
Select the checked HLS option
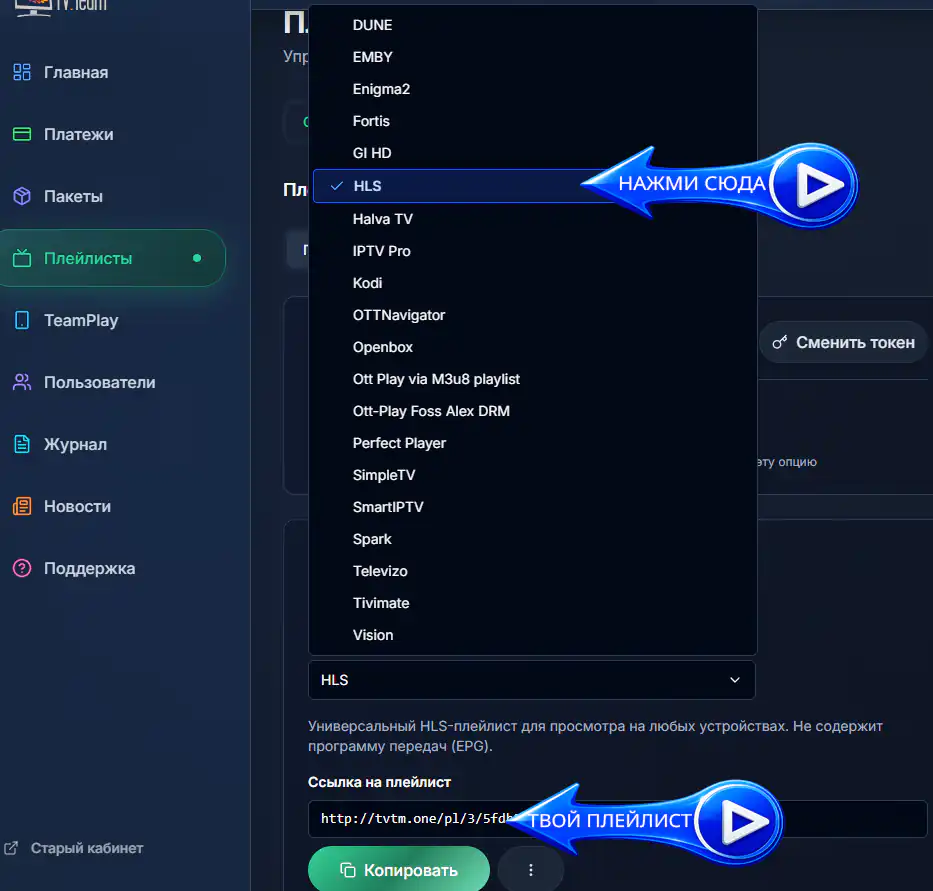point(464,186)
